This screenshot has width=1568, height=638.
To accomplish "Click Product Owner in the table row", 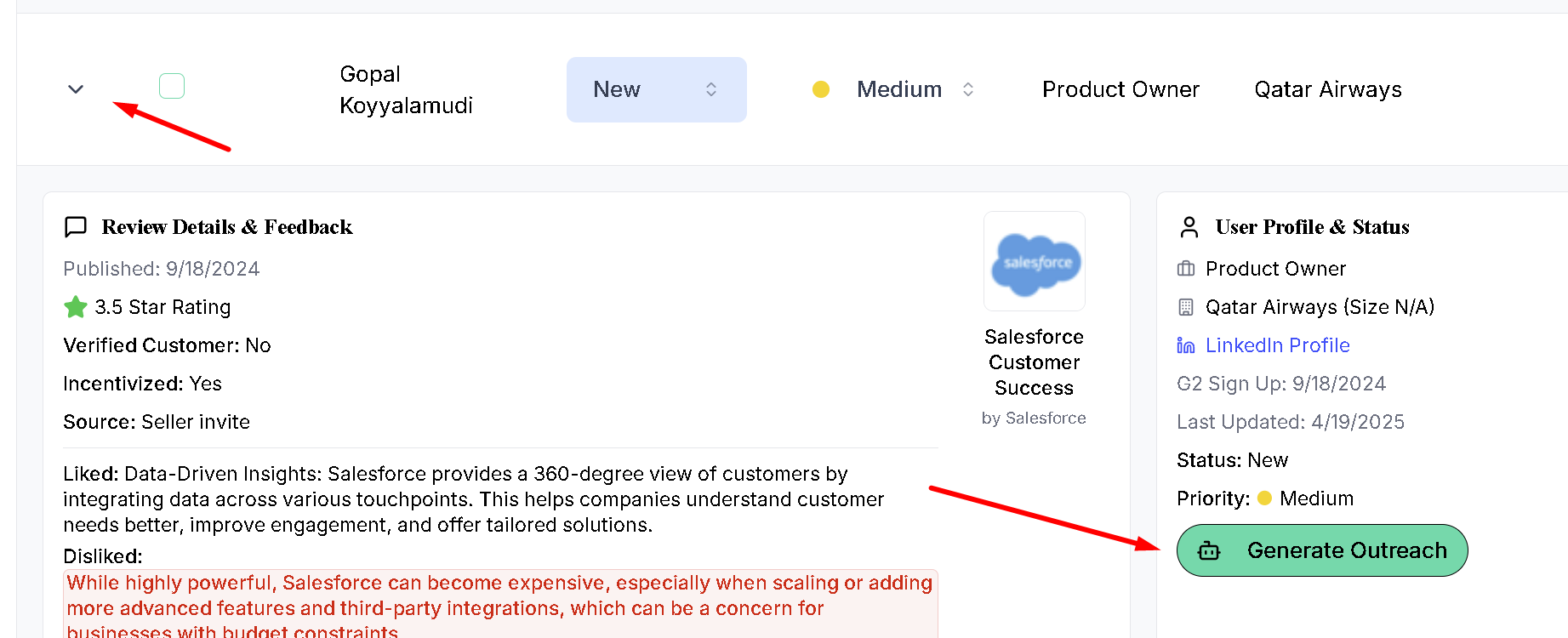I will click(1120, 89).
